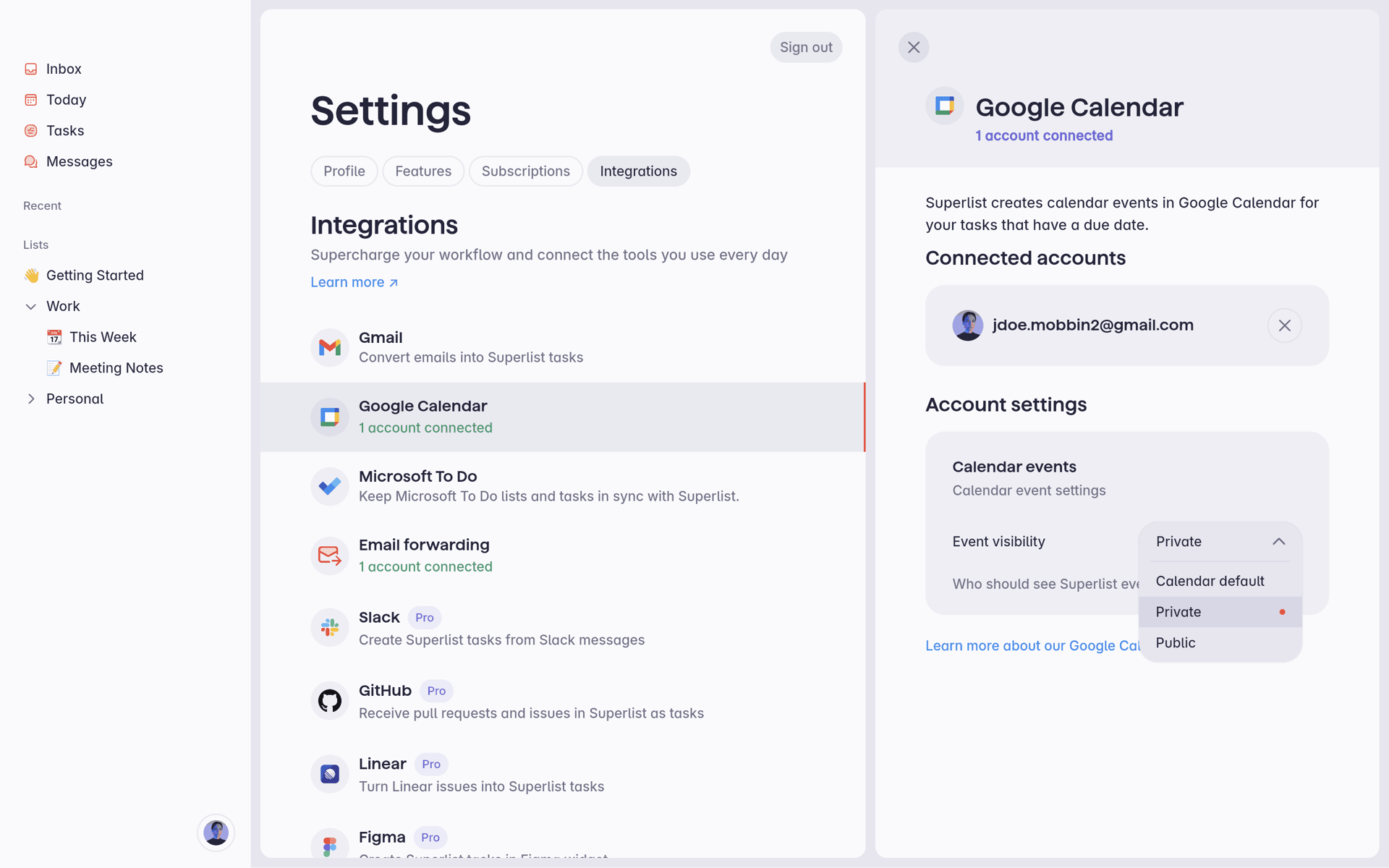The image size is (1389, 868).
Task: Switch to the Features tab
Action: pyautogui.click(x=423, y=171)
